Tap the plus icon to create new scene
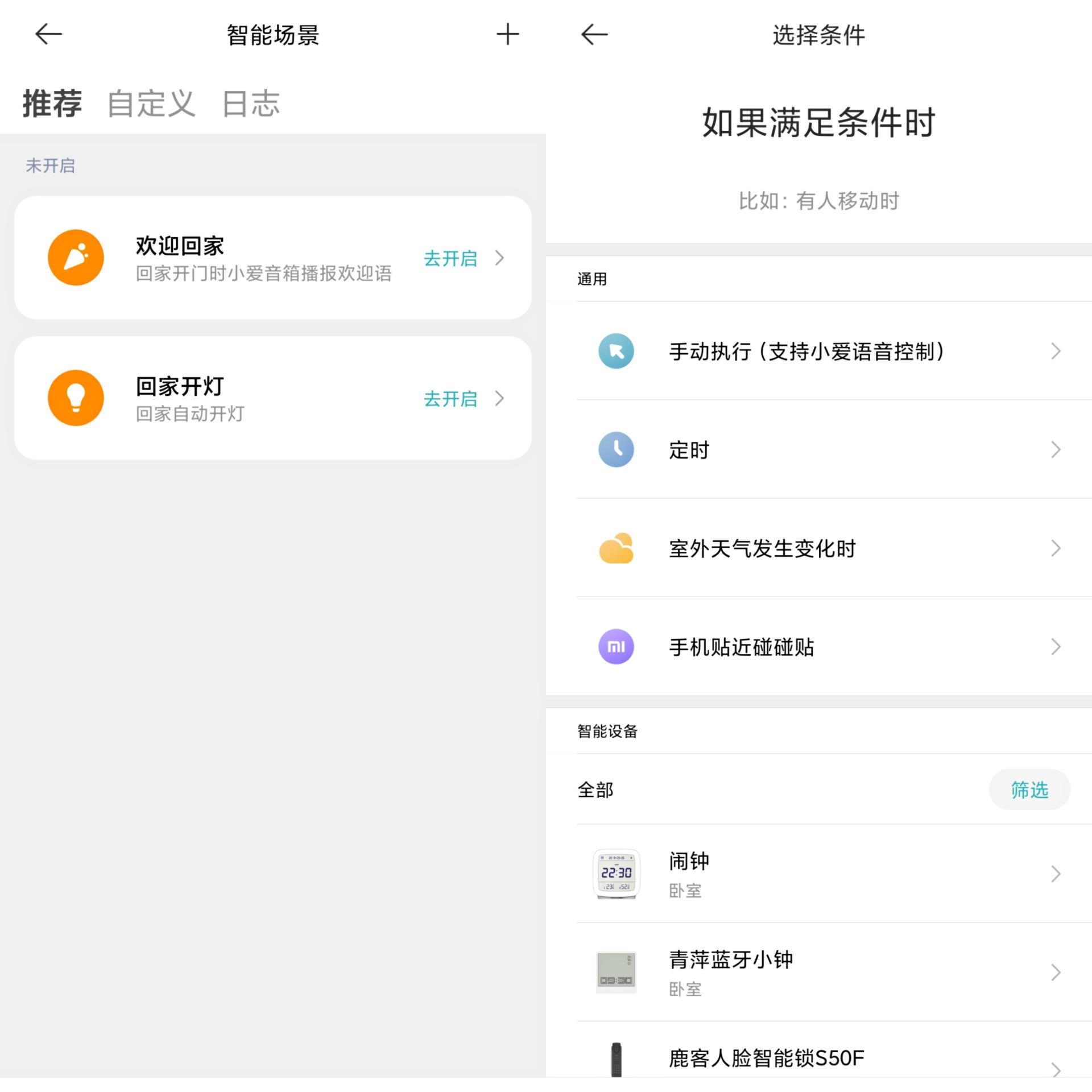Screen dimensions: 1092x1092 point(508,34)
